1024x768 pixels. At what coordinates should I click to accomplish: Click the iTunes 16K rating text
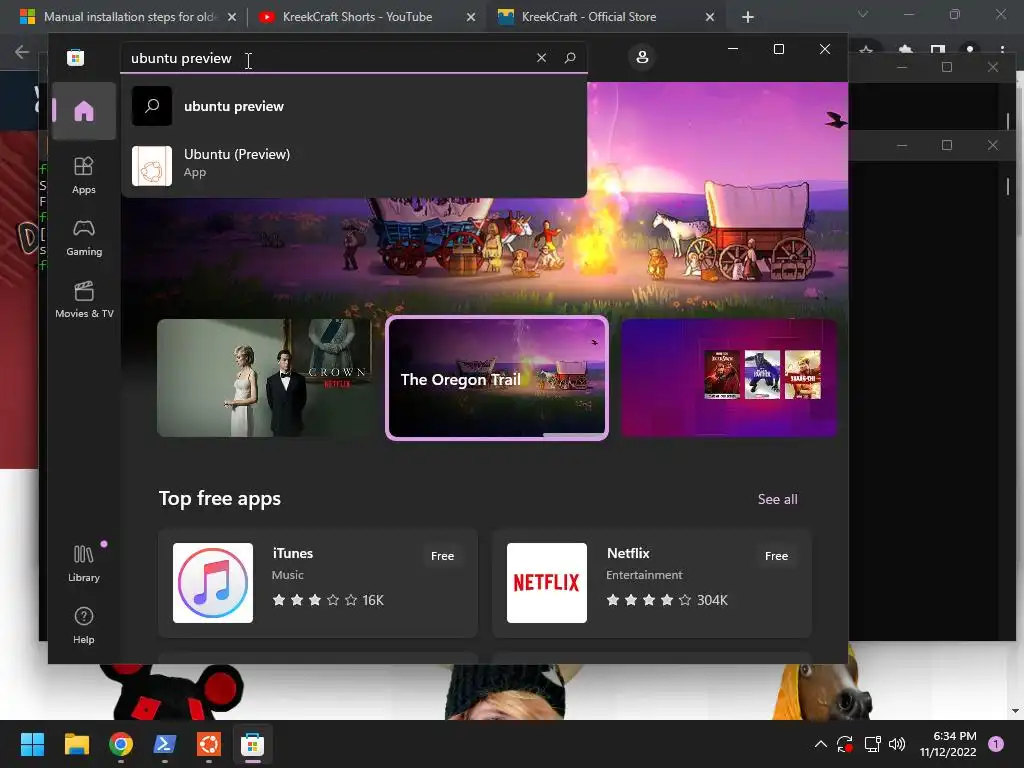373,600
